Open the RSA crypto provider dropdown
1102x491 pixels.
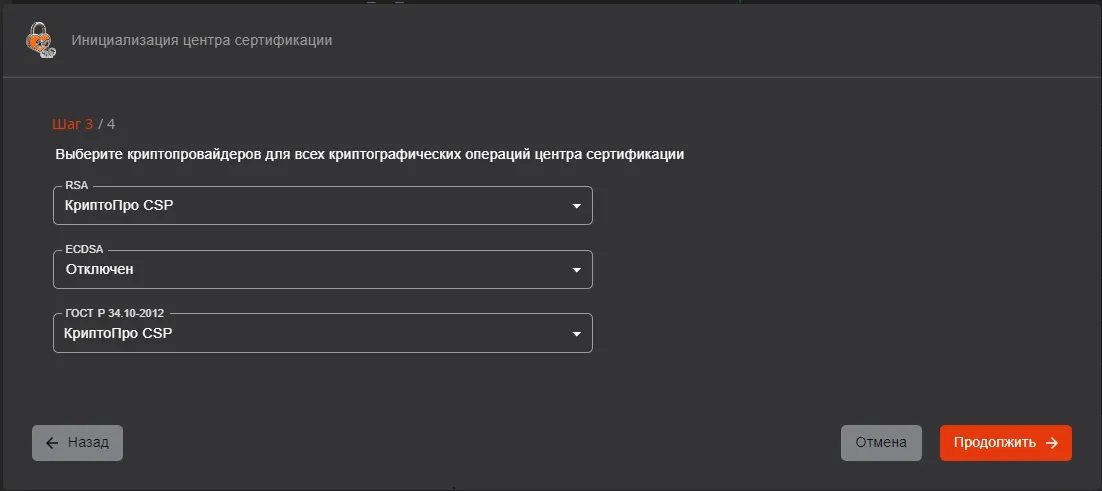(323, 206)
